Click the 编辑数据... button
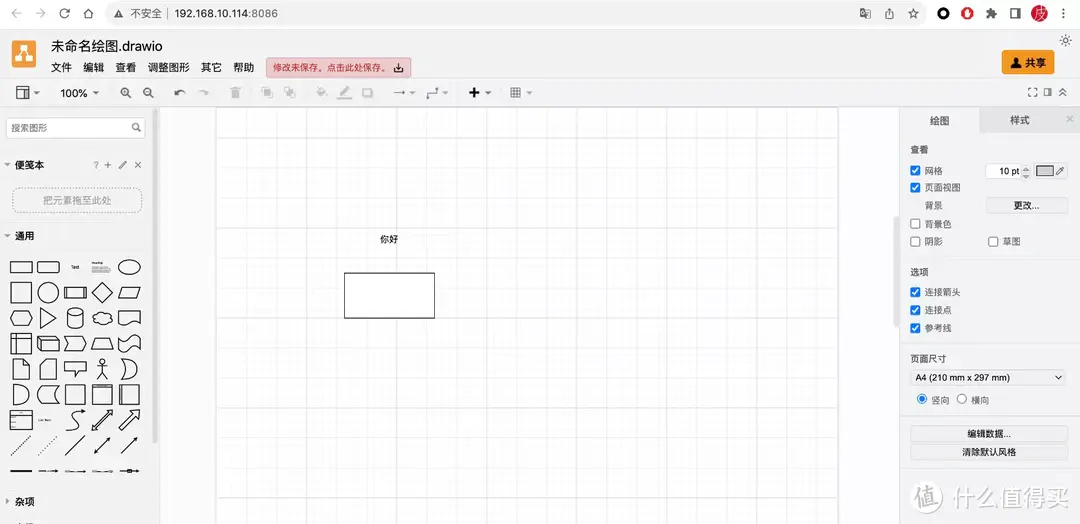 988,434
